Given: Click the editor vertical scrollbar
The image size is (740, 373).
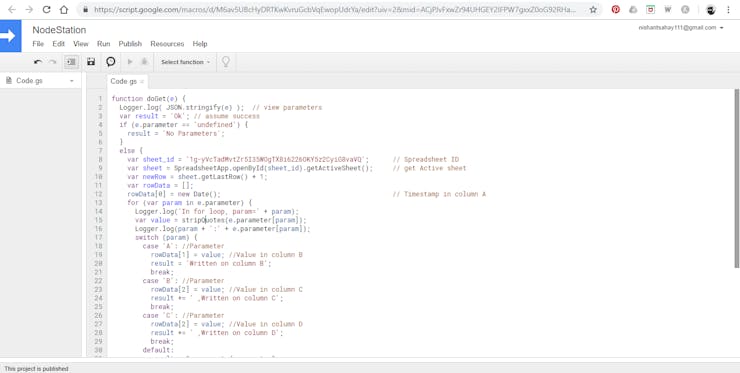Looking at the screenshot, I should tap(737, 178).
